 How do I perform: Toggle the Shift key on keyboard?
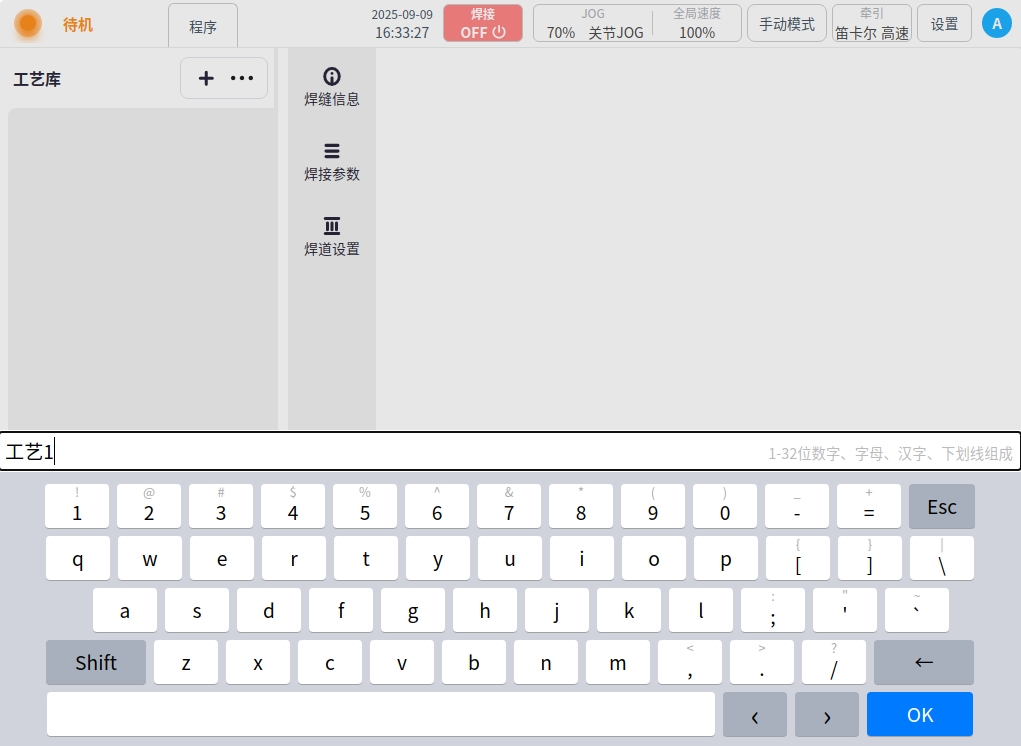(96, 662)
